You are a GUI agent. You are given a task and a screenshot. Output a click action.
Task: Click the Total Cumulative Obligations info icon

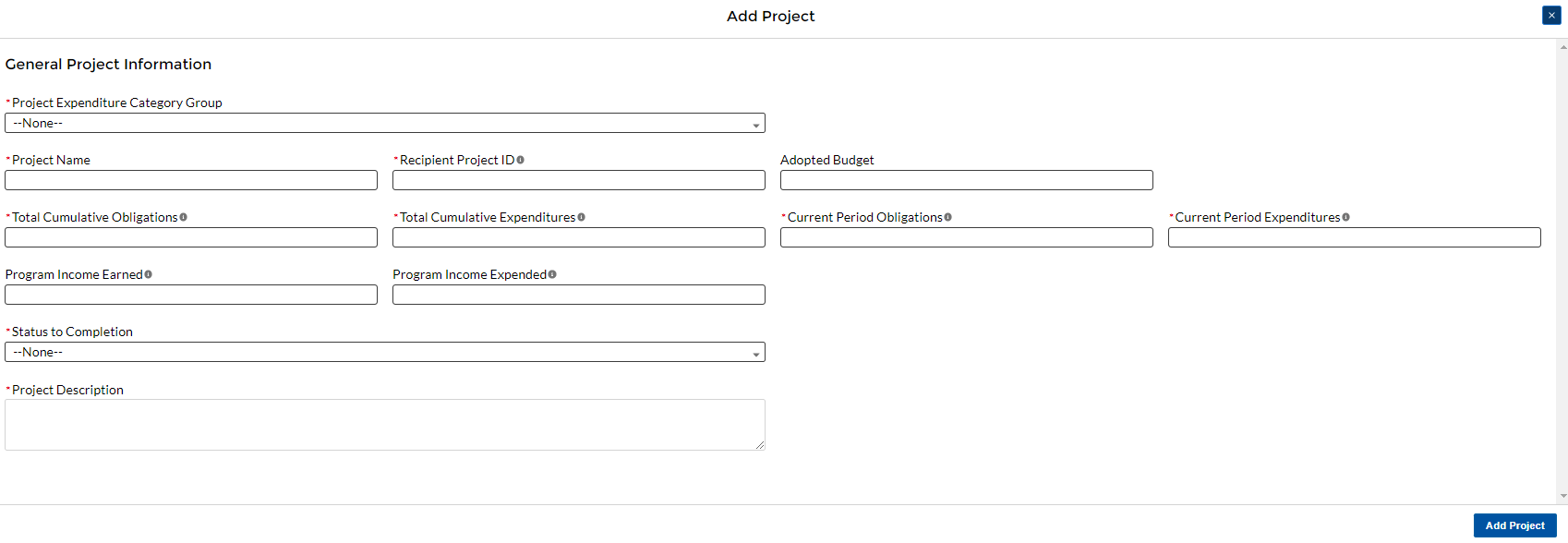[x=184, y=218]
